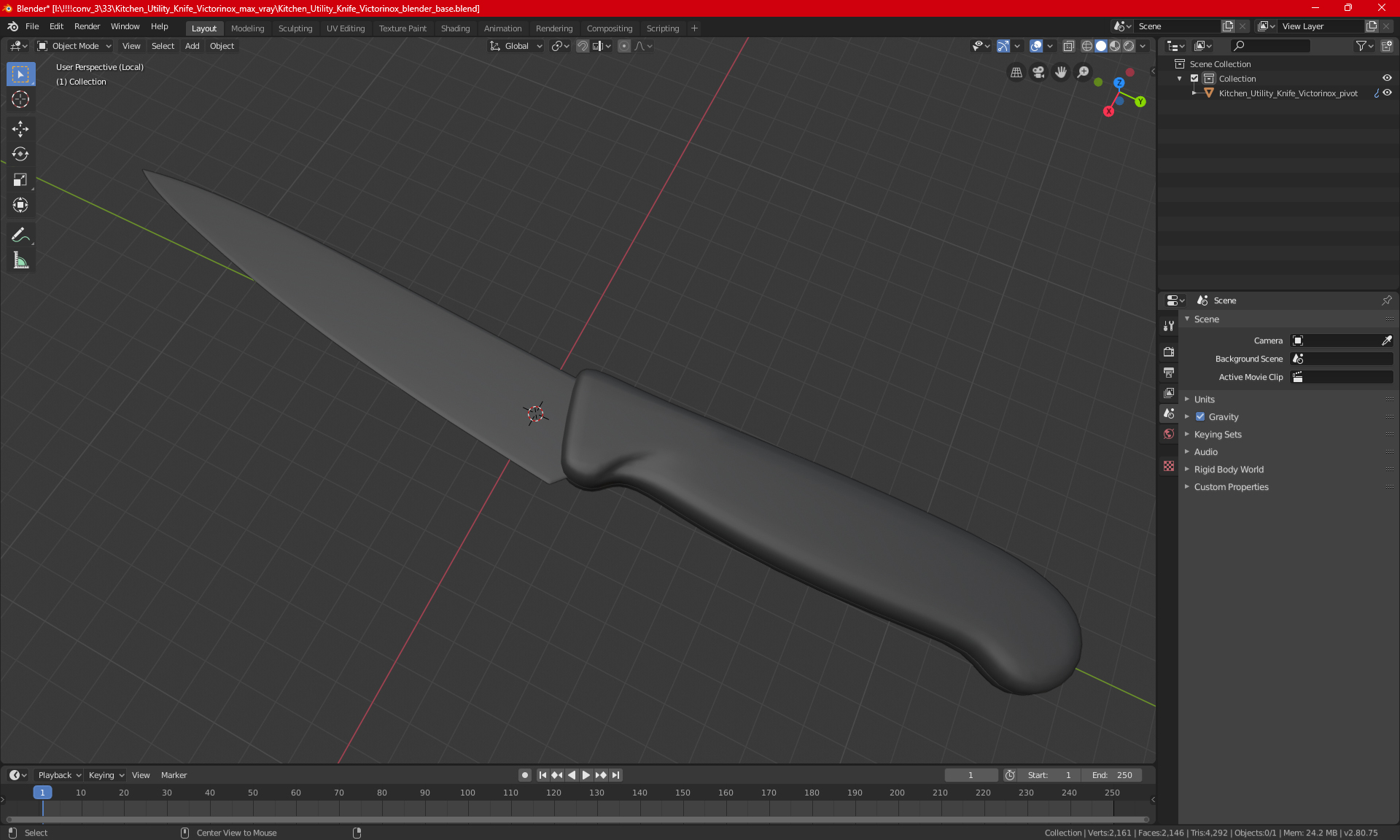This screenshot has width=1400, height=840.
Task: Hide Collection with its eye icon
Action: [1387, 79]
